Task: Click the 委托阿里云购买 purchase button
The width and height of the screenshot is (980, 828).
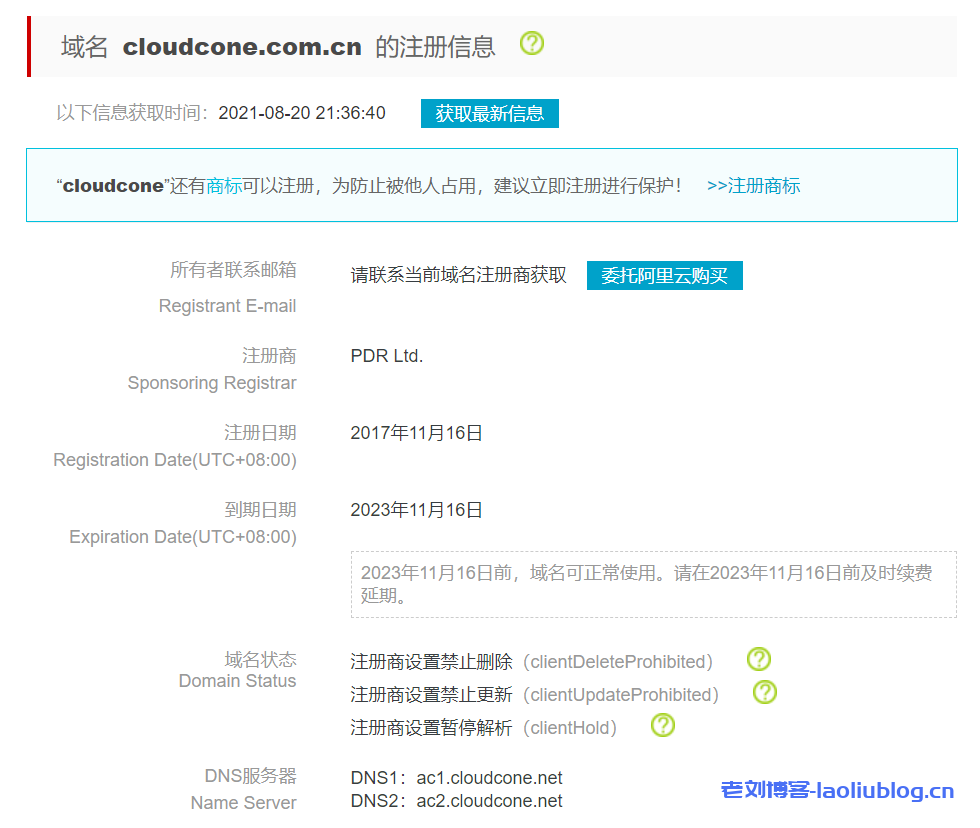Action: [664, 274]
